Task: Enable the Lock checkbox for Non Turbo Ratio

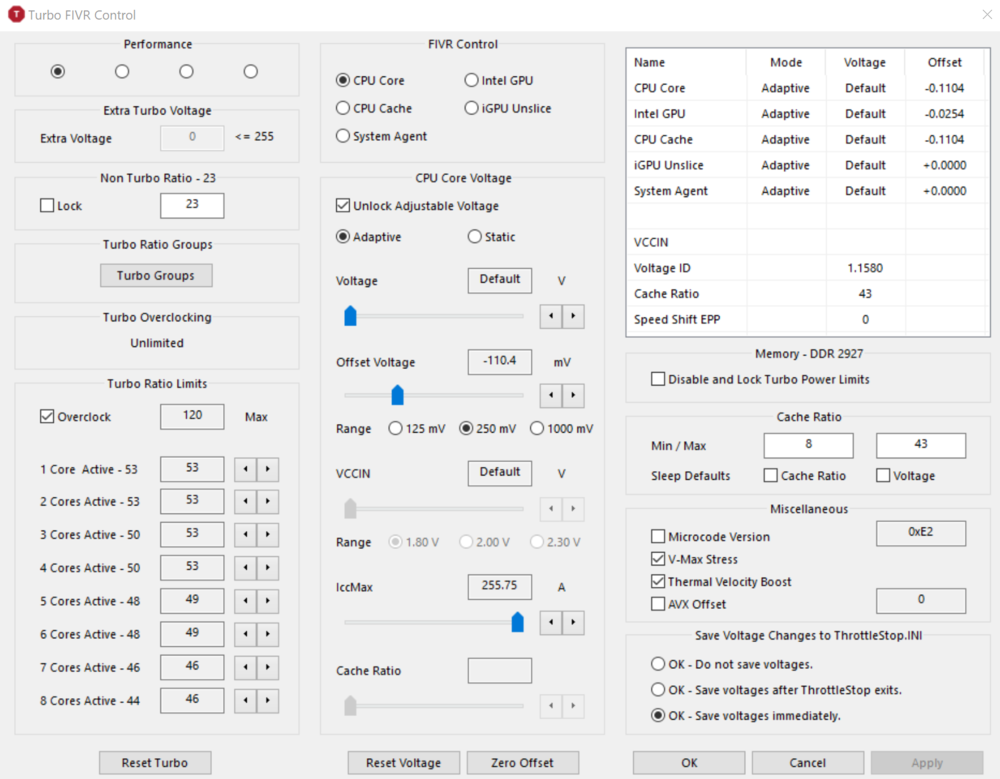Action: (x=47, y=206)
